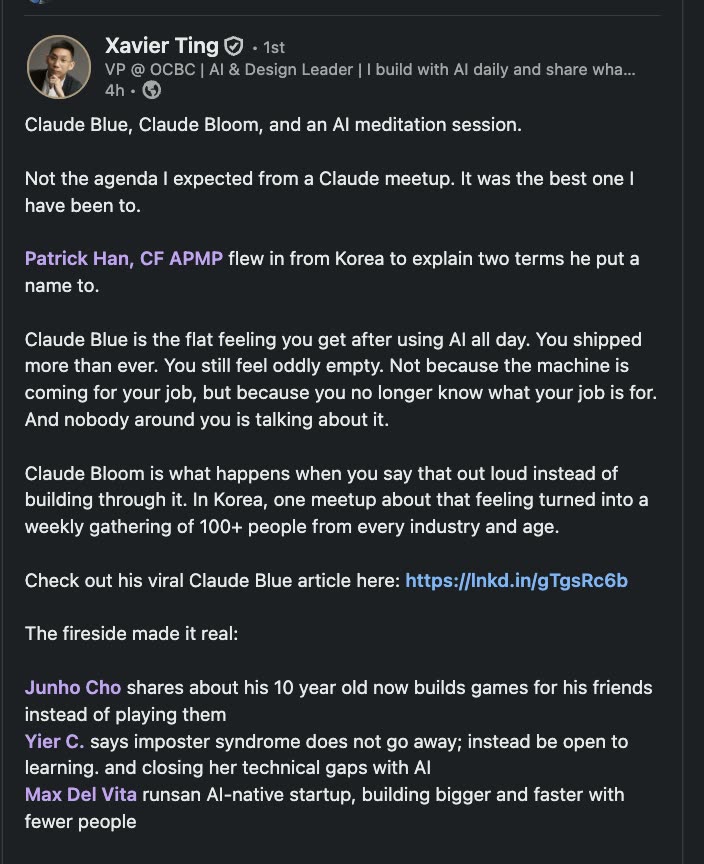Screen dimensions: 704x864
Task: Open the Patrick Han, CF APMP mention
Action: pyautogui.click(x=124, y=258)
